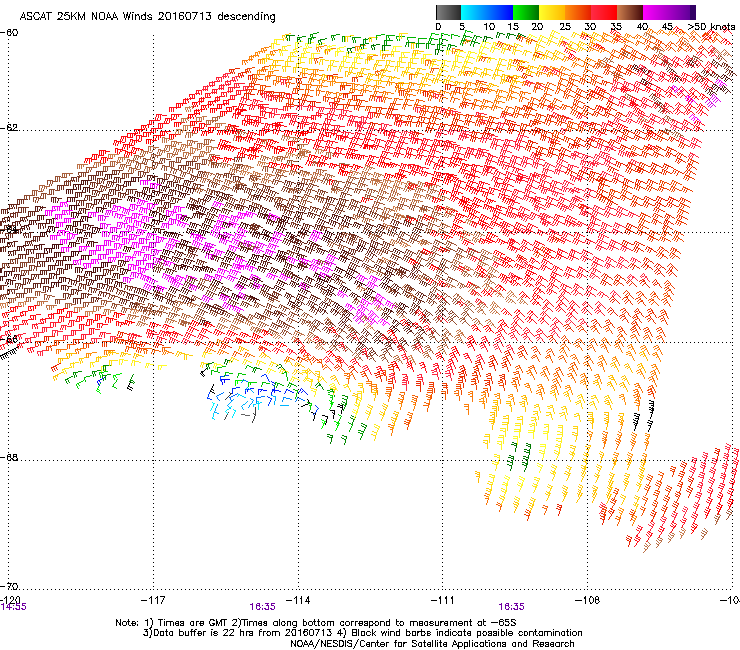Click the title 'ASCAT 25KM NOAA Winds 20160713 descending'
The image size is (740, 650).
pyautogui.click(x=147, y=16)
